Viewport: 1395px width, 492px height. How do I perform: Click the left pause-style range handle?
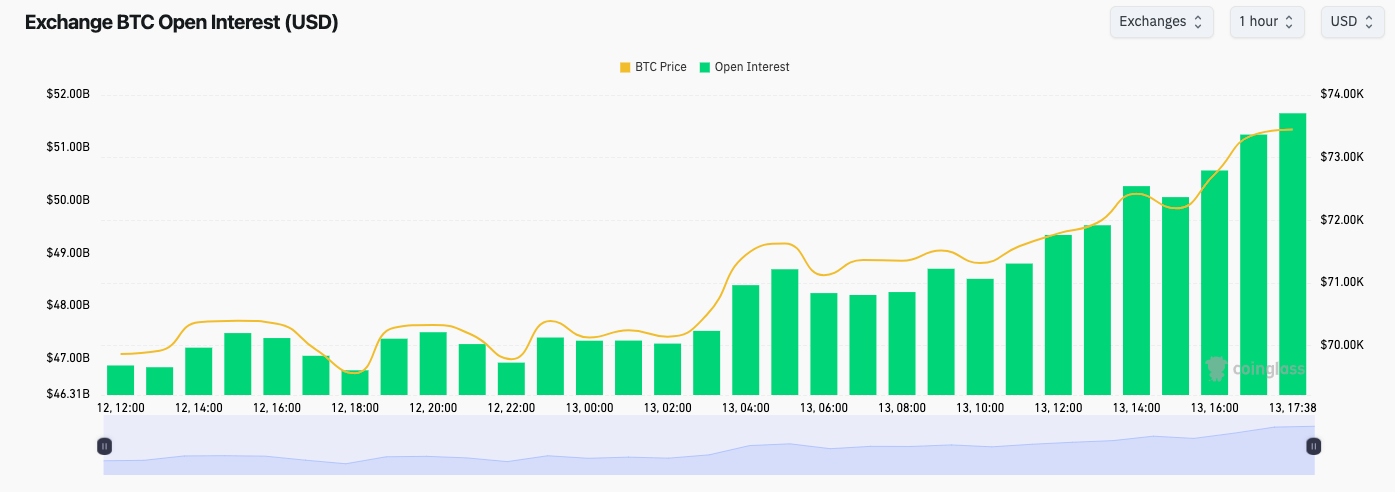tap(104, 446)
